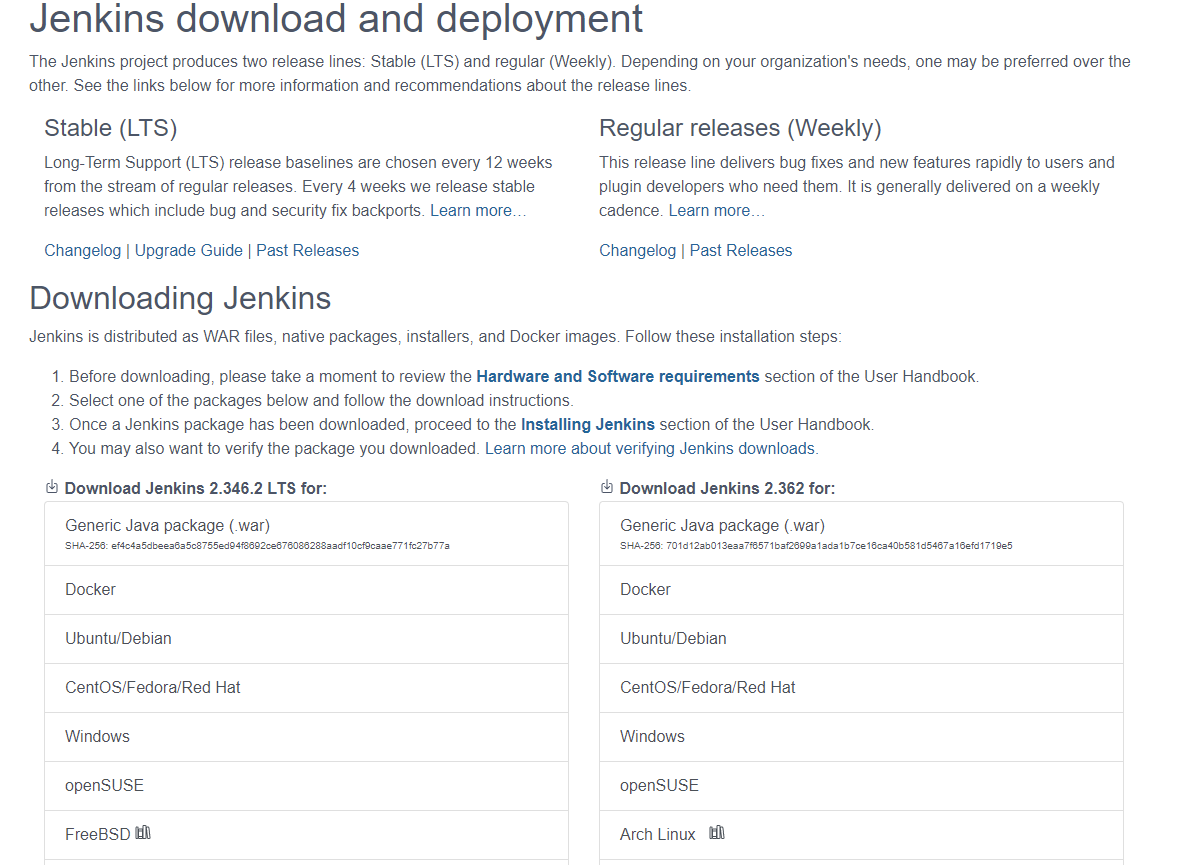Click the third-party icon next to FreeBSD
Viewport: 1190px width, 865px height.
tap(143, 833)
